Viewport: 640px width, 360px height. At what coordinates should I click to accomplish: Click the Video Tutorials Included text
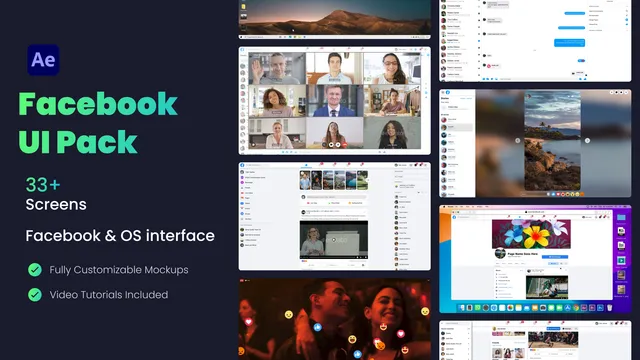tap(109, 295)
